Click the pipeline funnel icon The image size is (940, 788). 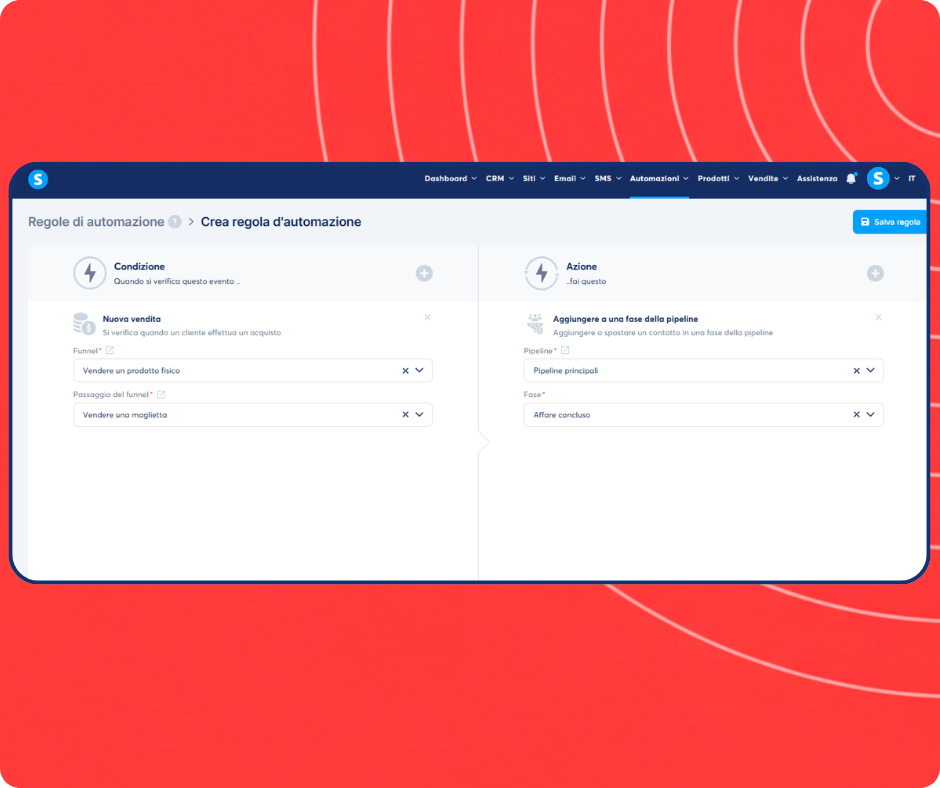(x=535, y=324)
